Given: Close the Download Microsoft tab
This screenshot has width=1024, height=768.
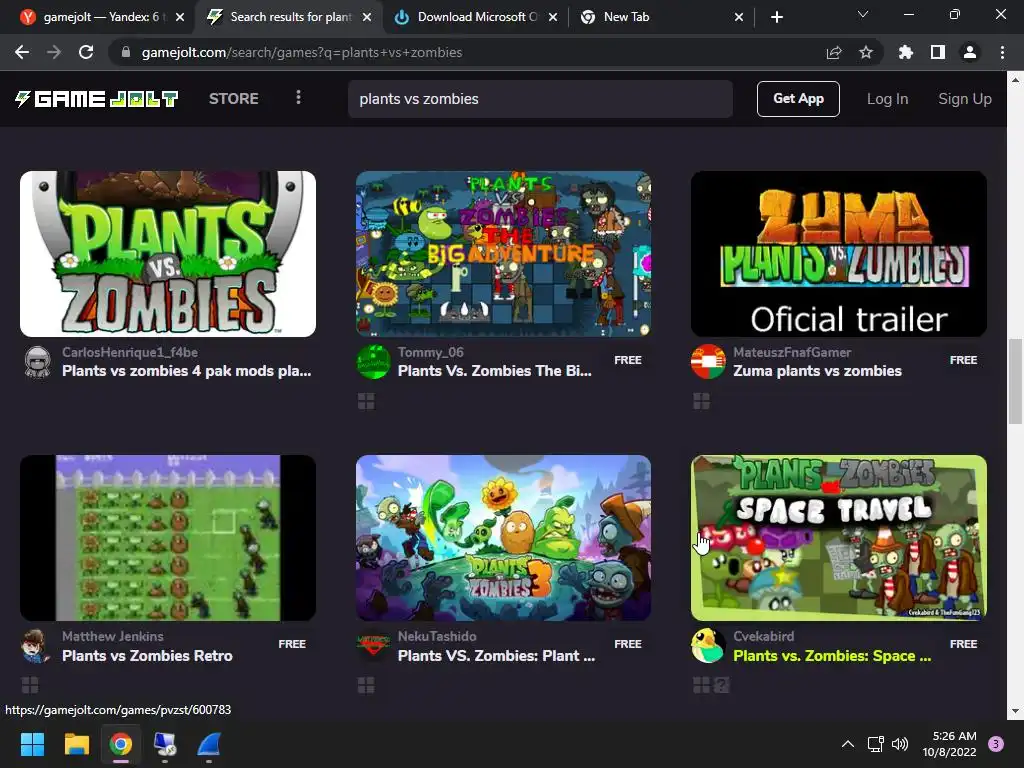Looking at the screenshot, I should tap(553, 17).
